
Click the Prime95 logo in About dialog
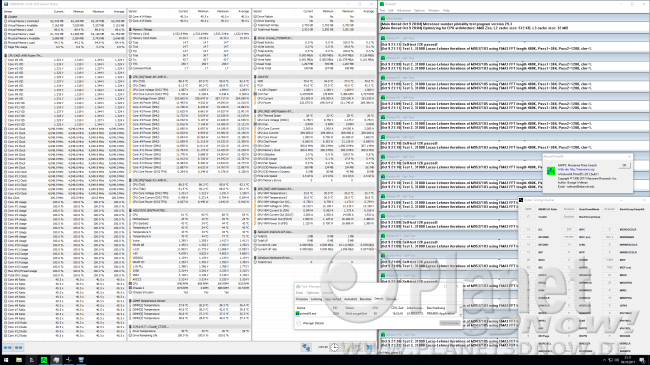pyautogui.click(x=551, y=170)
